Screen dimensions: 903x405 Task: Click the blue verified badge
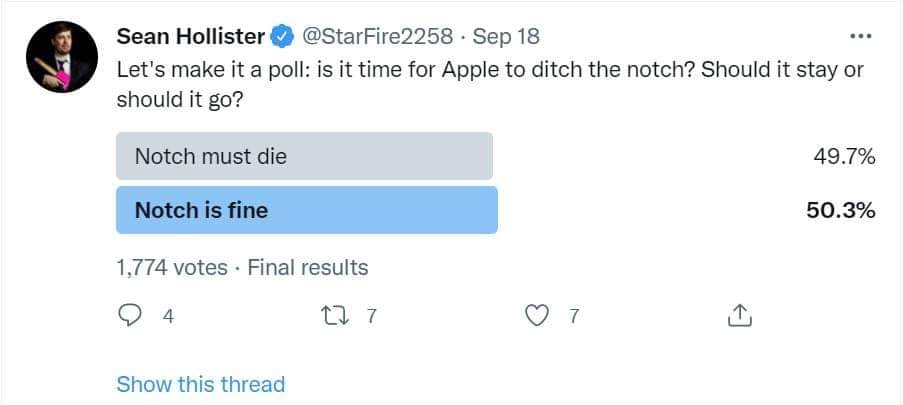(x=282, y=37)
